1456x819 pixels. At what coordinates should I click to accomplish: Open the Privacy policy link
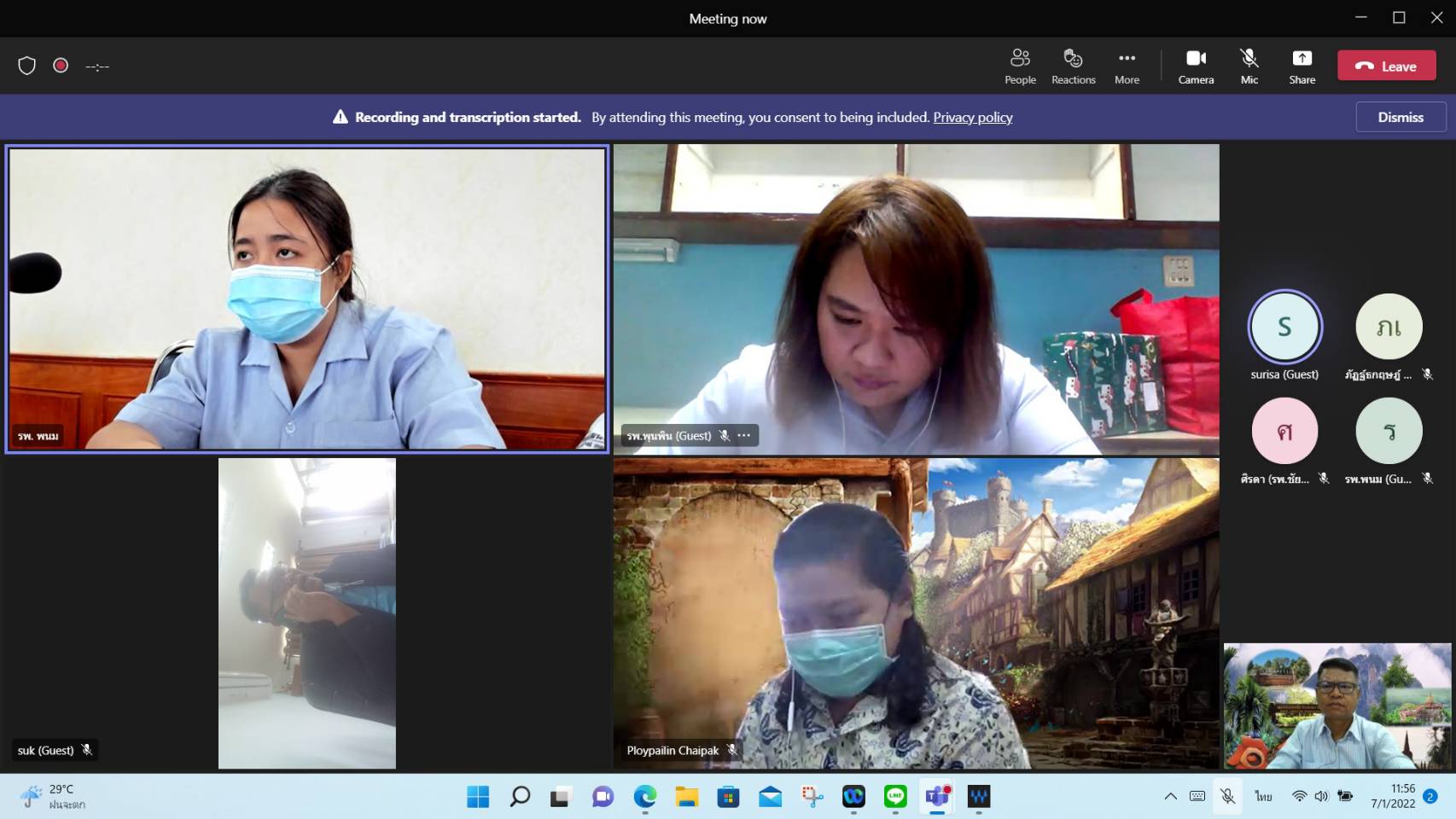pos(972,117)
